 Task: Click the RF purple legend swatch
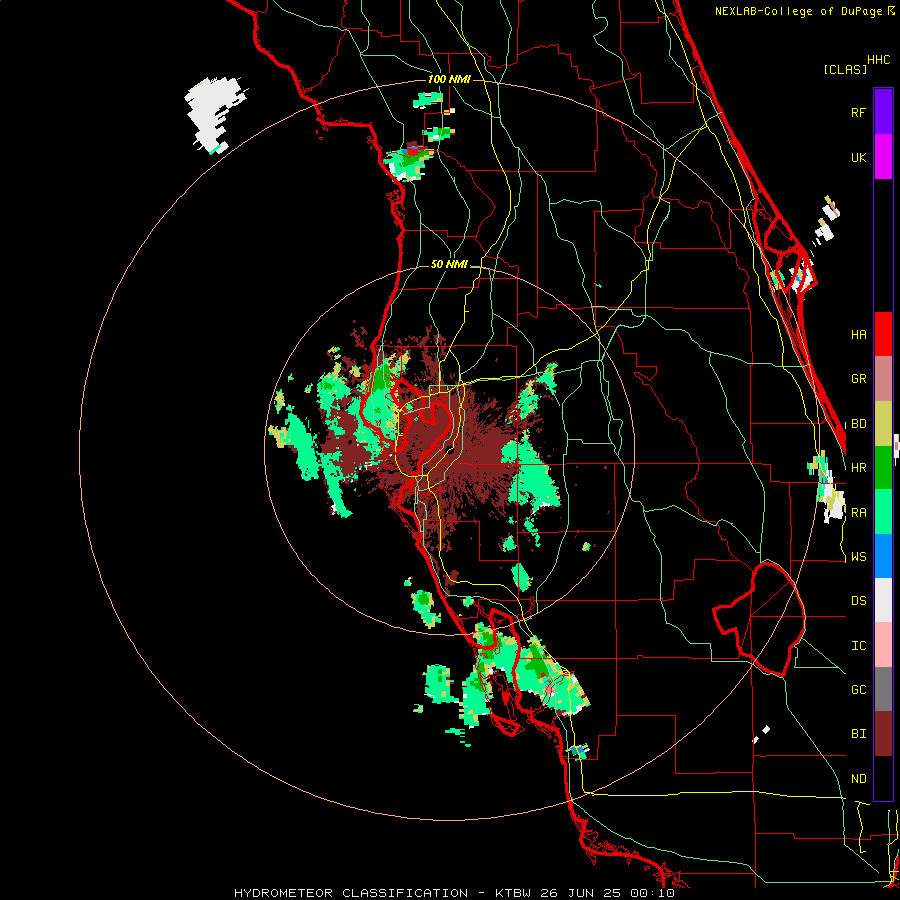coord(883,112)
